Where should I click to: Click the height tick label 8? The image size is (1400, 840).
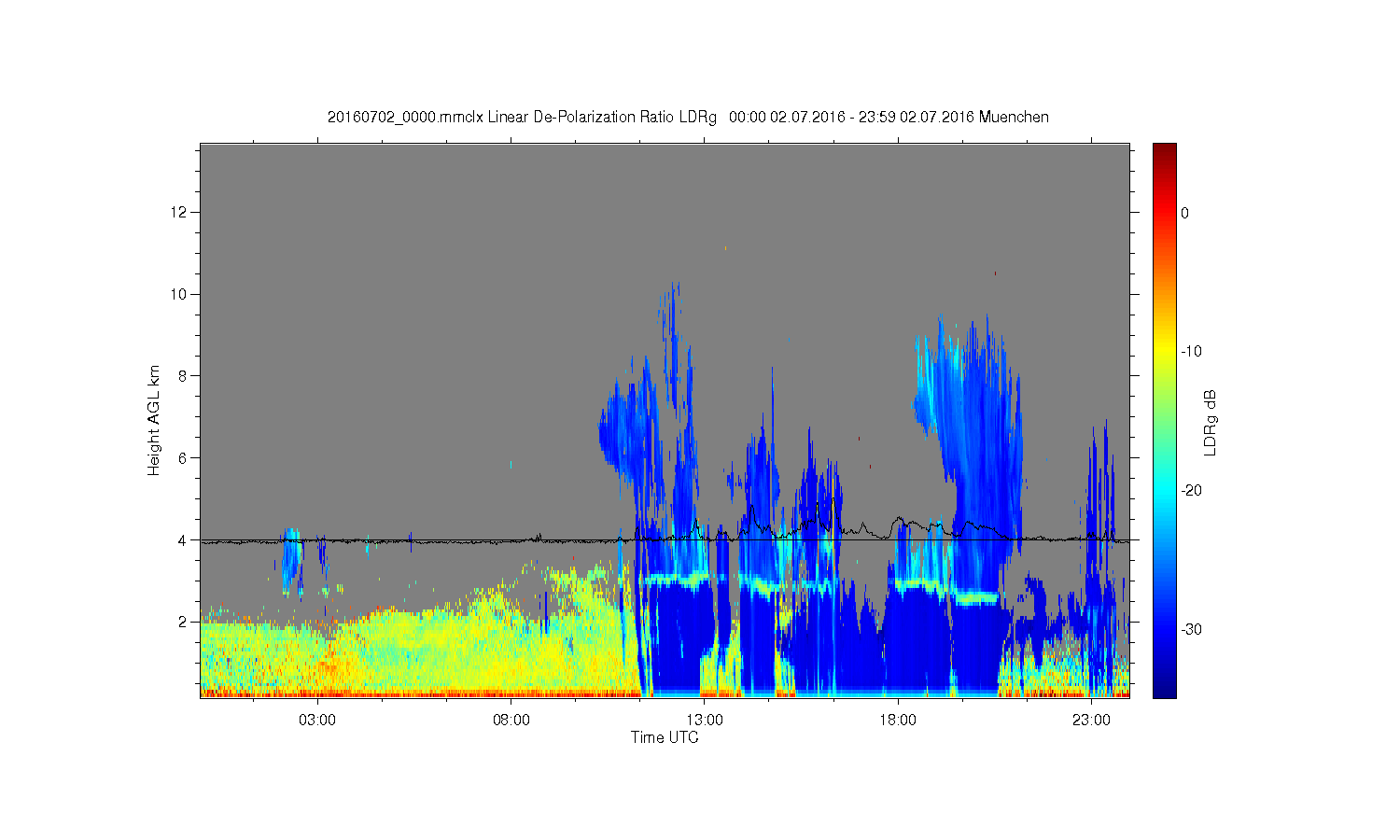click(183, 376)
